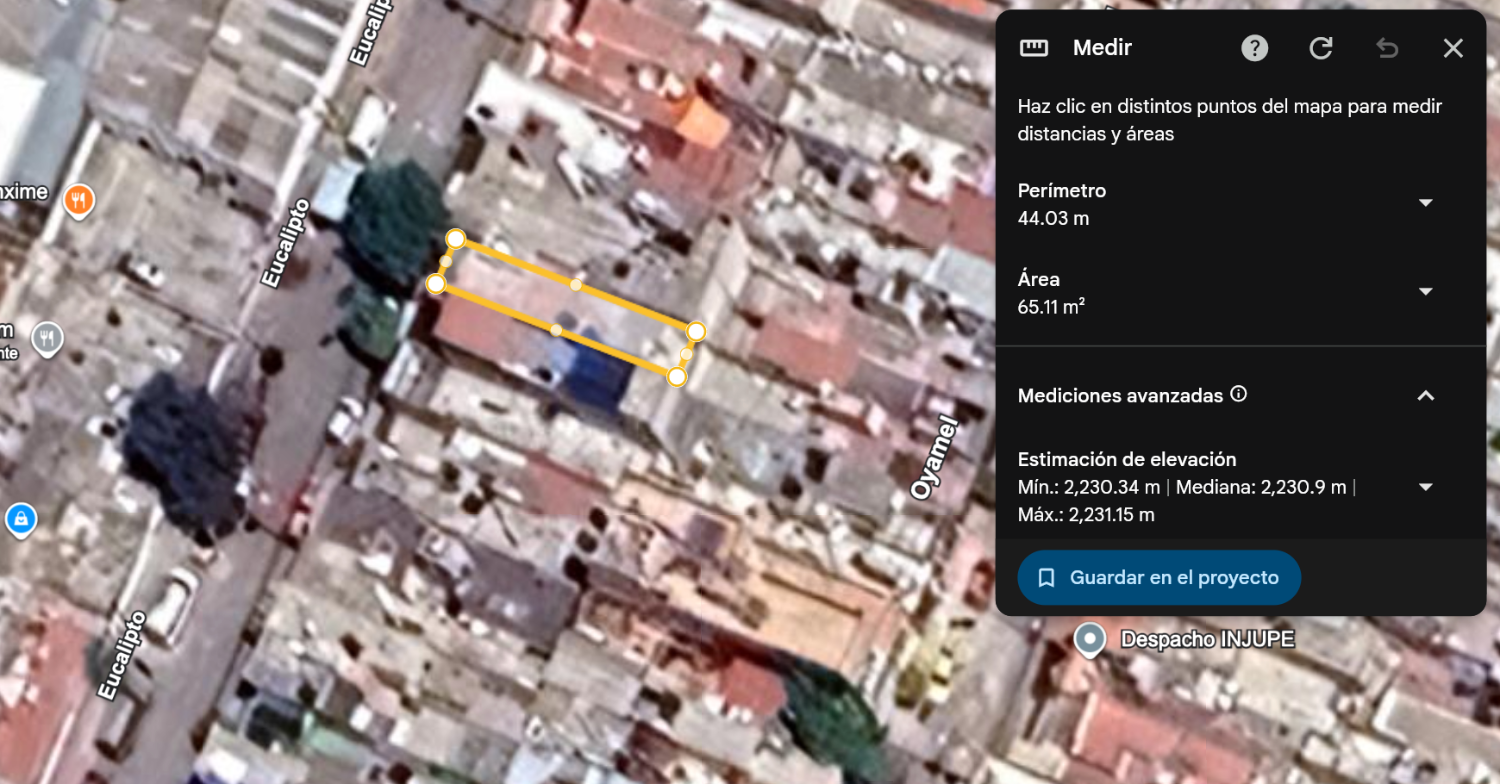Viewport: 1500px width, 784px height.
Task: Restart the measurement with the reset arrow icon
Action: click(x=1321, y=48)
